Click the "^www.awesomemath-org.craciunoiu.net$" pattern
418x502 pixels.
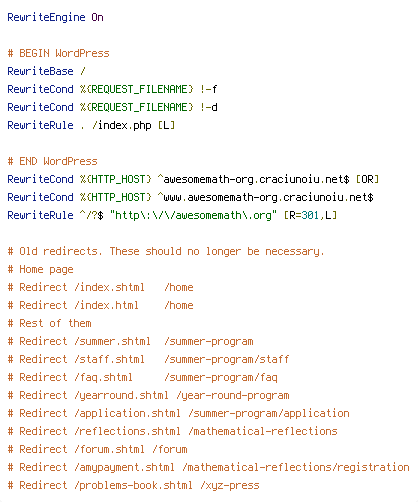[265, 197]
